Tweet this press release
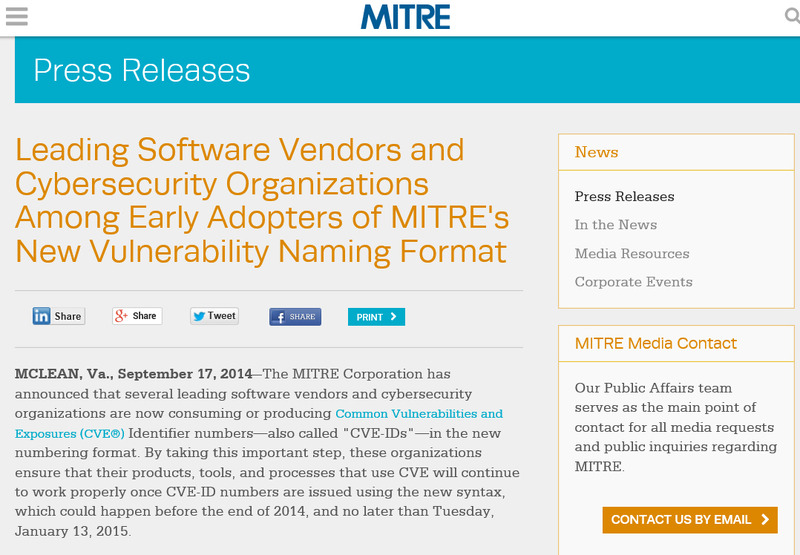The image size is (800, 555). click(214, 316)
